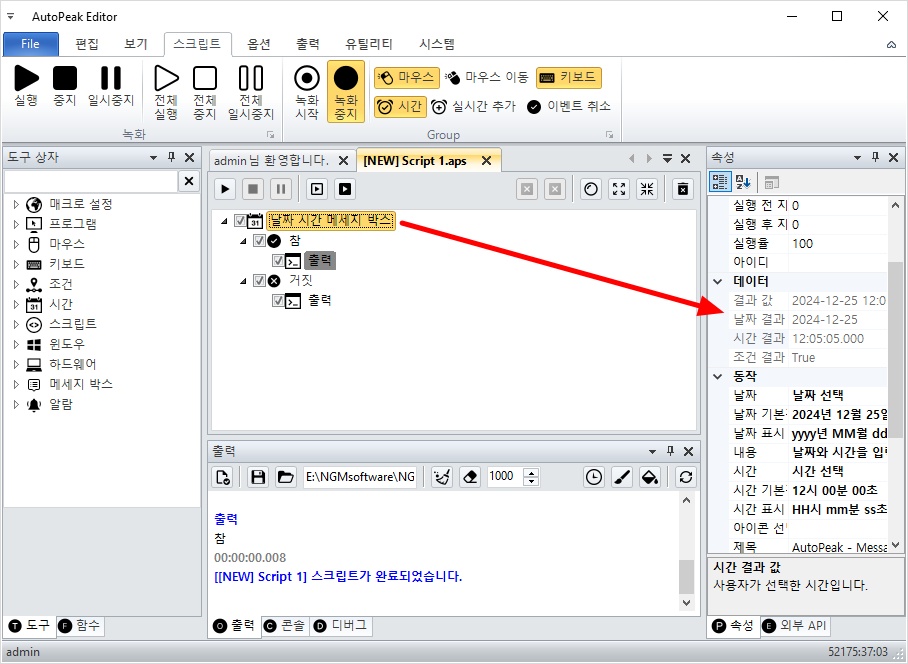
Task: Click the refresh icon in output panel
Action: 686,477
